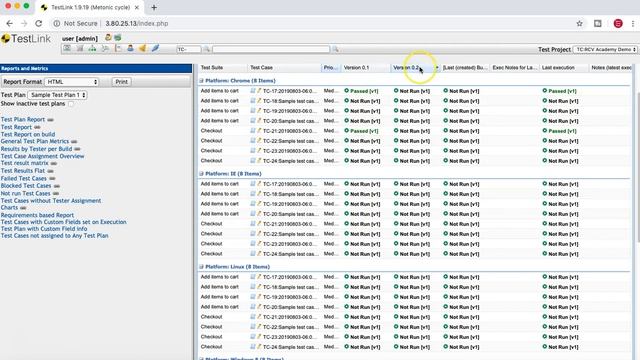Image resolution: width=640 pixels, height=360 pixels.
Task: Open user settings icon beside user [admin]
Action: point(108,38)
